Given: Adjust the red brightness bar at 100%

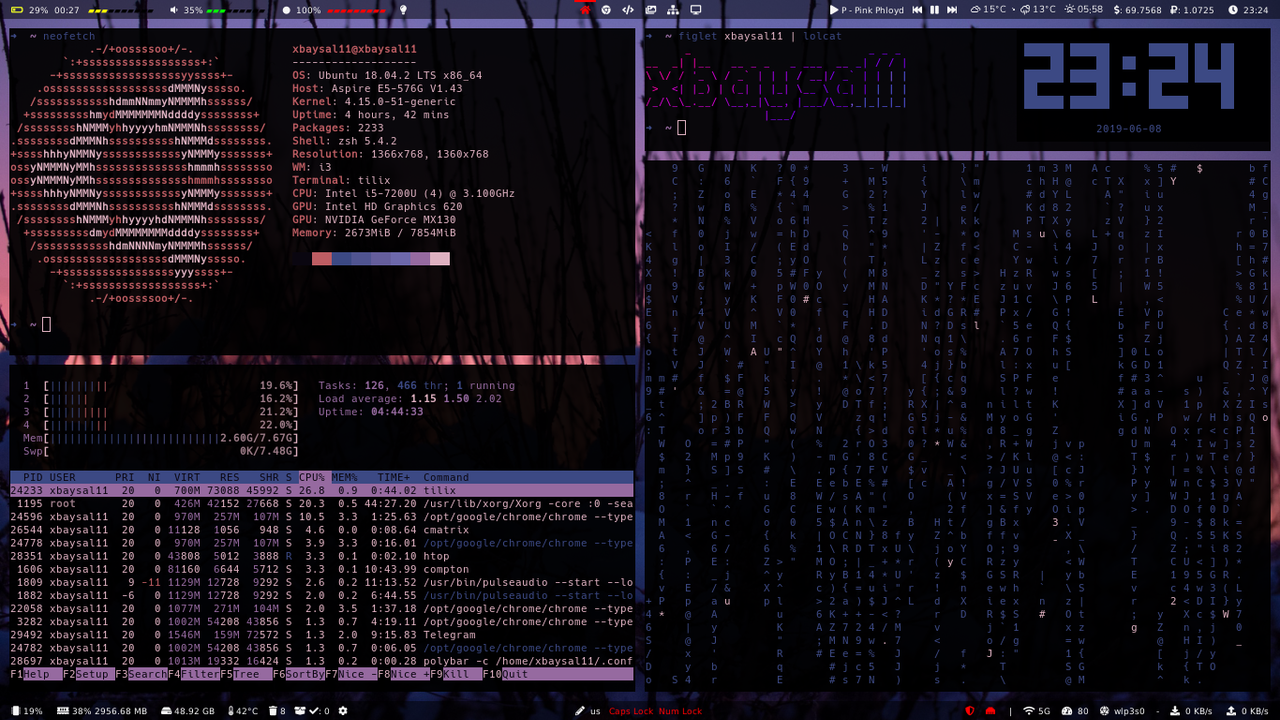Looking at the screenshot, I should 357,9.
